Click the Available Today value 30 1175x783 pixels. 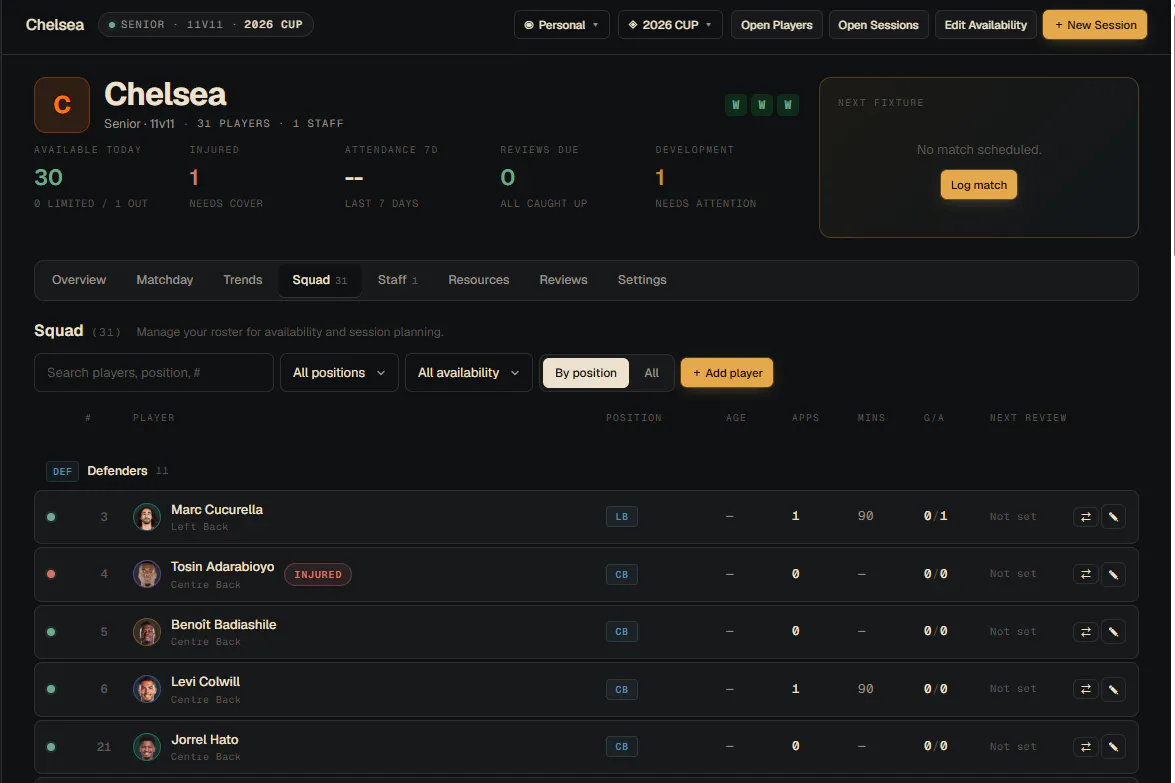coord(48,178)
